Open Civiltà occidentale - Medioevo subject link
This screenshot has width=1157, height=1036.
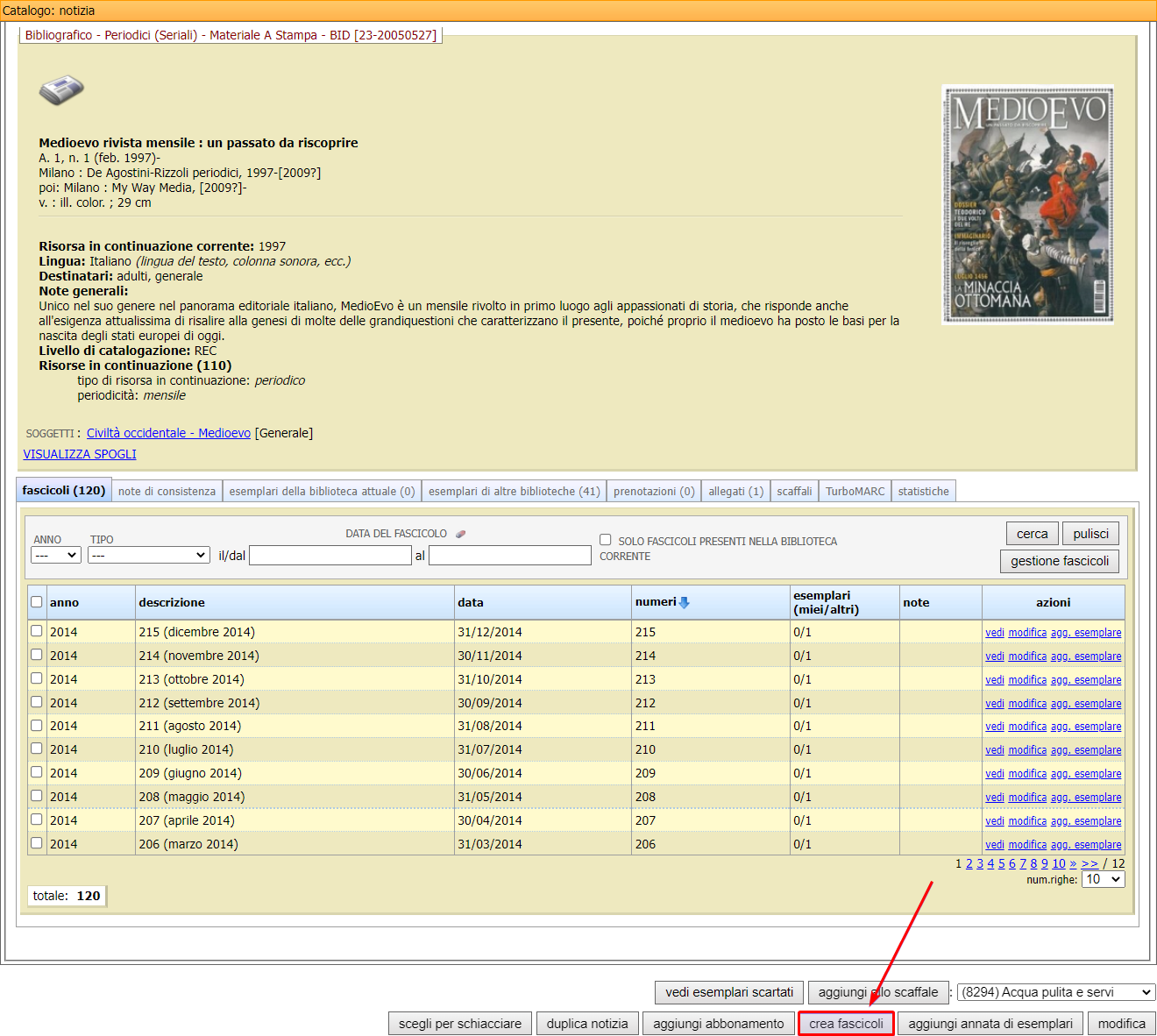[x=168, y=433]
